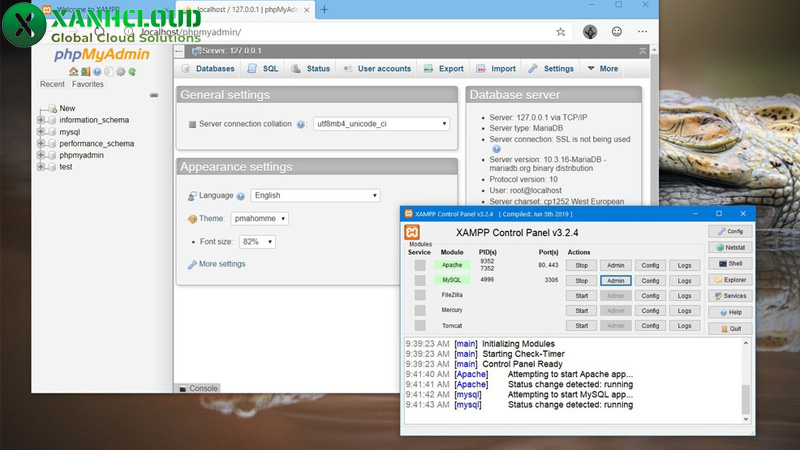Click the XAMPP log scrollbar down arrow

pyautogui.click(x=746, y=419)
